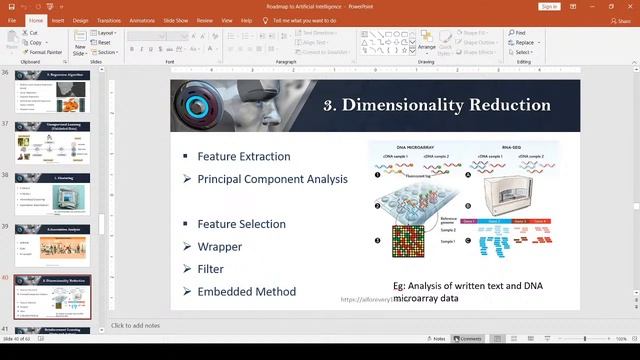Click the Principal Component Analysis bullet text

point(273,179)
